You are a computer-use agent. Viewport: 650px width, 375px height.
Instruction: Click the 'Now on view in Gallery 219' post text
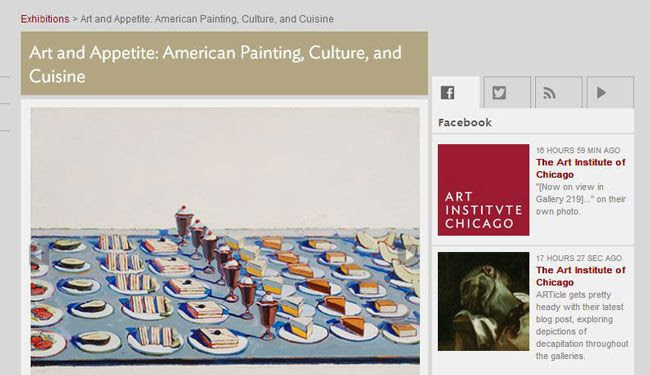tap(580, 199)
